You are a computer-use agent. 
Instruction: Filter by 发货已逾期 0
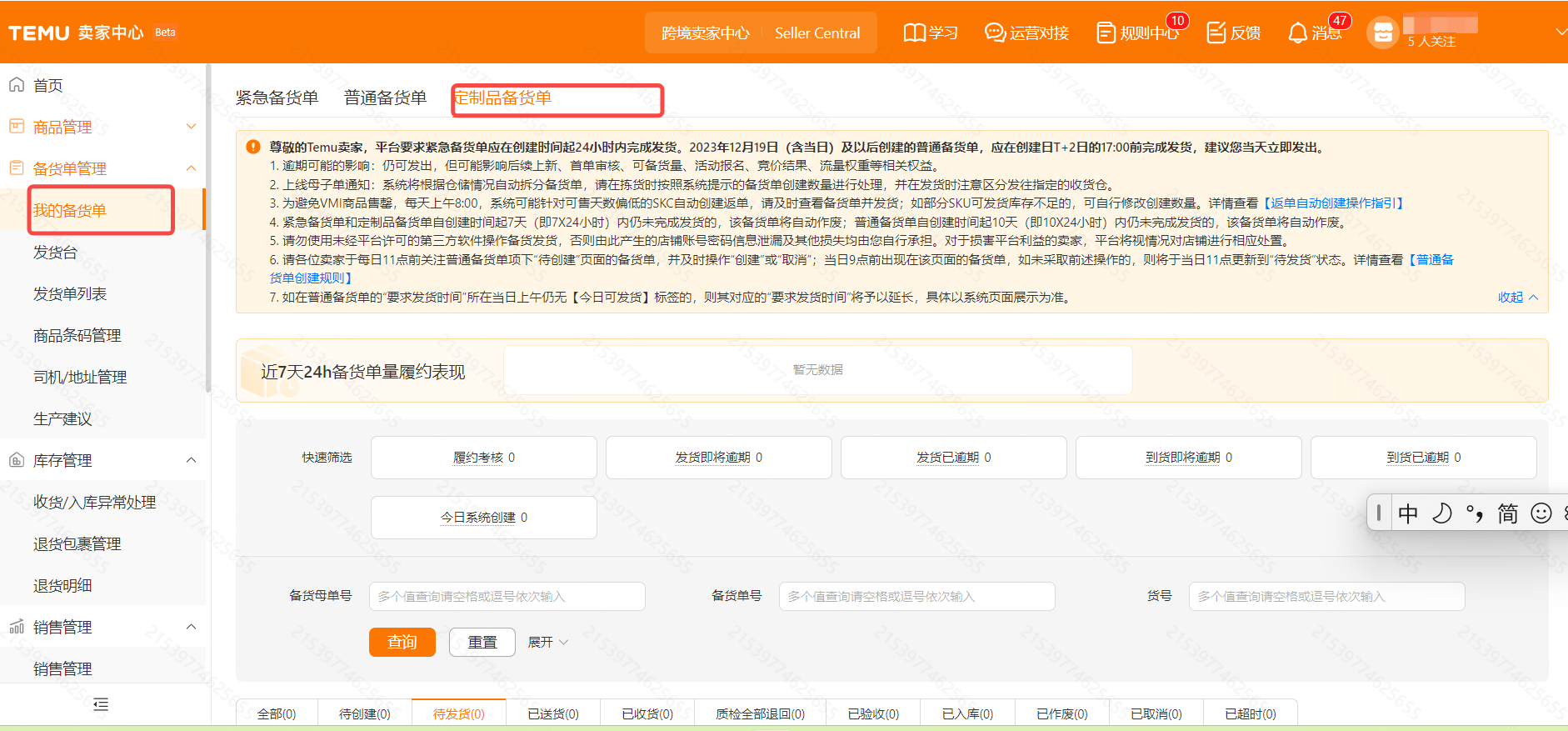(x=954, y=458)
